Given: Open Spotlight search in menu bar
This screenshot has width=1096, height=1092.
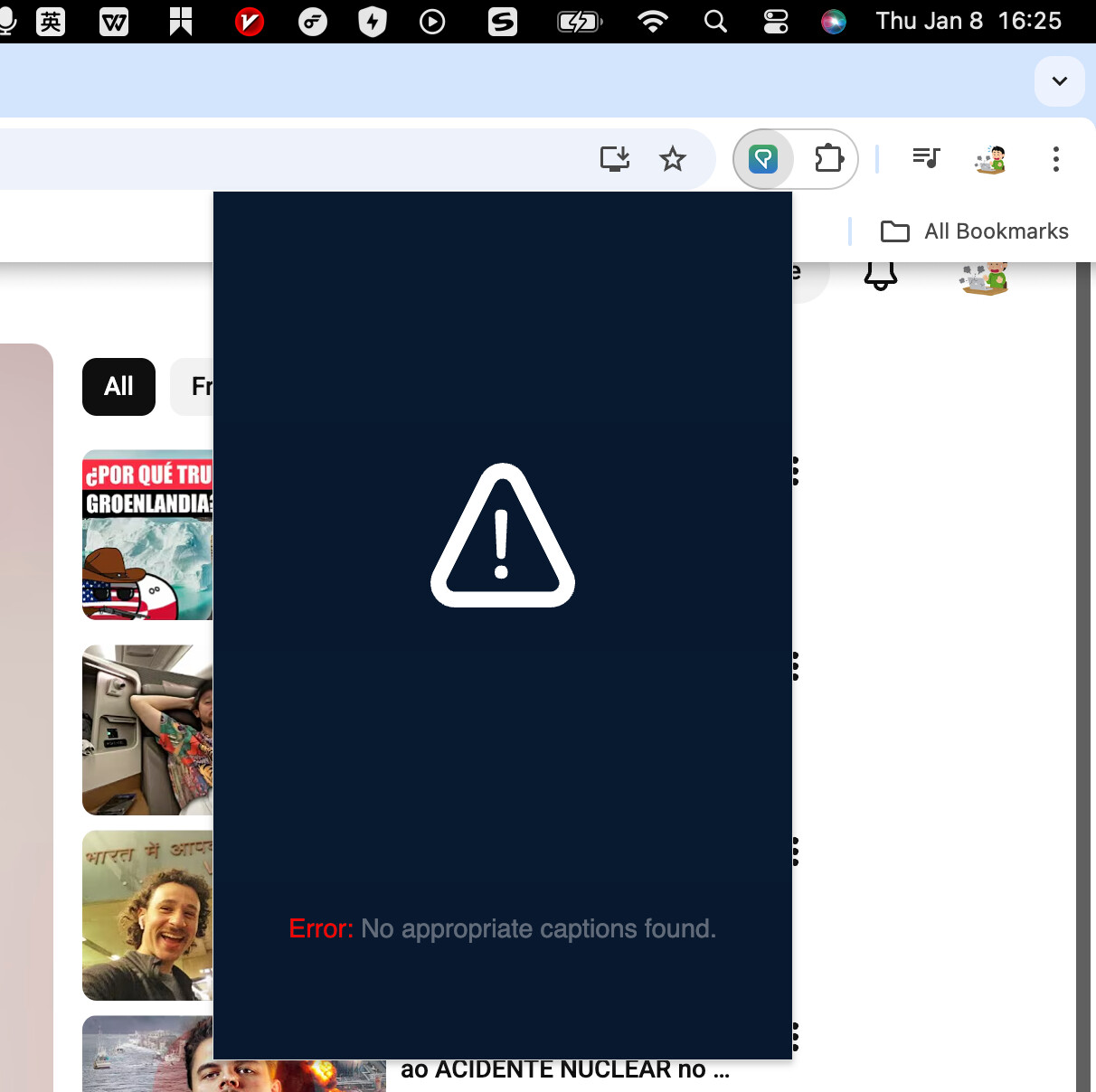Looking at the screenshot, I should [x=715, y=21].
